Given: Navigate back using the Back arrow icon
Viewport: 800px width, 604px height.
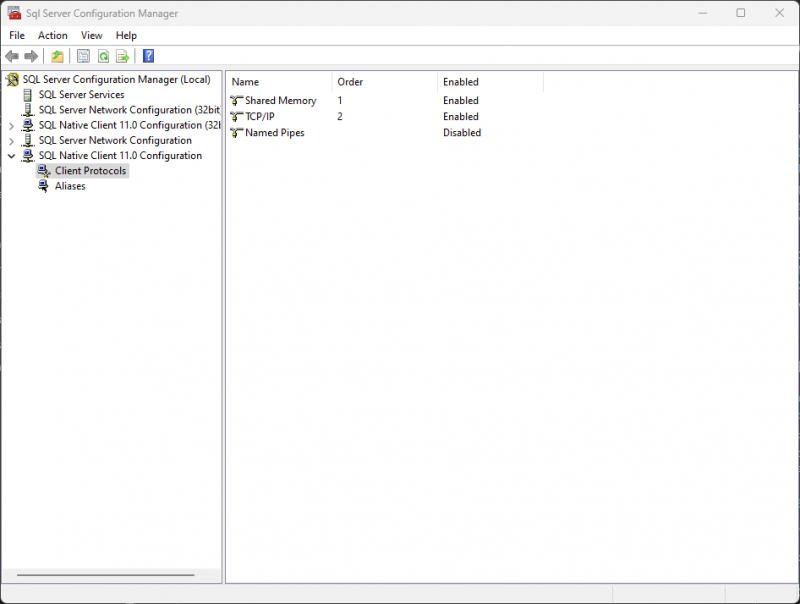Looking at the screenshot, I should tap(12, 56).
